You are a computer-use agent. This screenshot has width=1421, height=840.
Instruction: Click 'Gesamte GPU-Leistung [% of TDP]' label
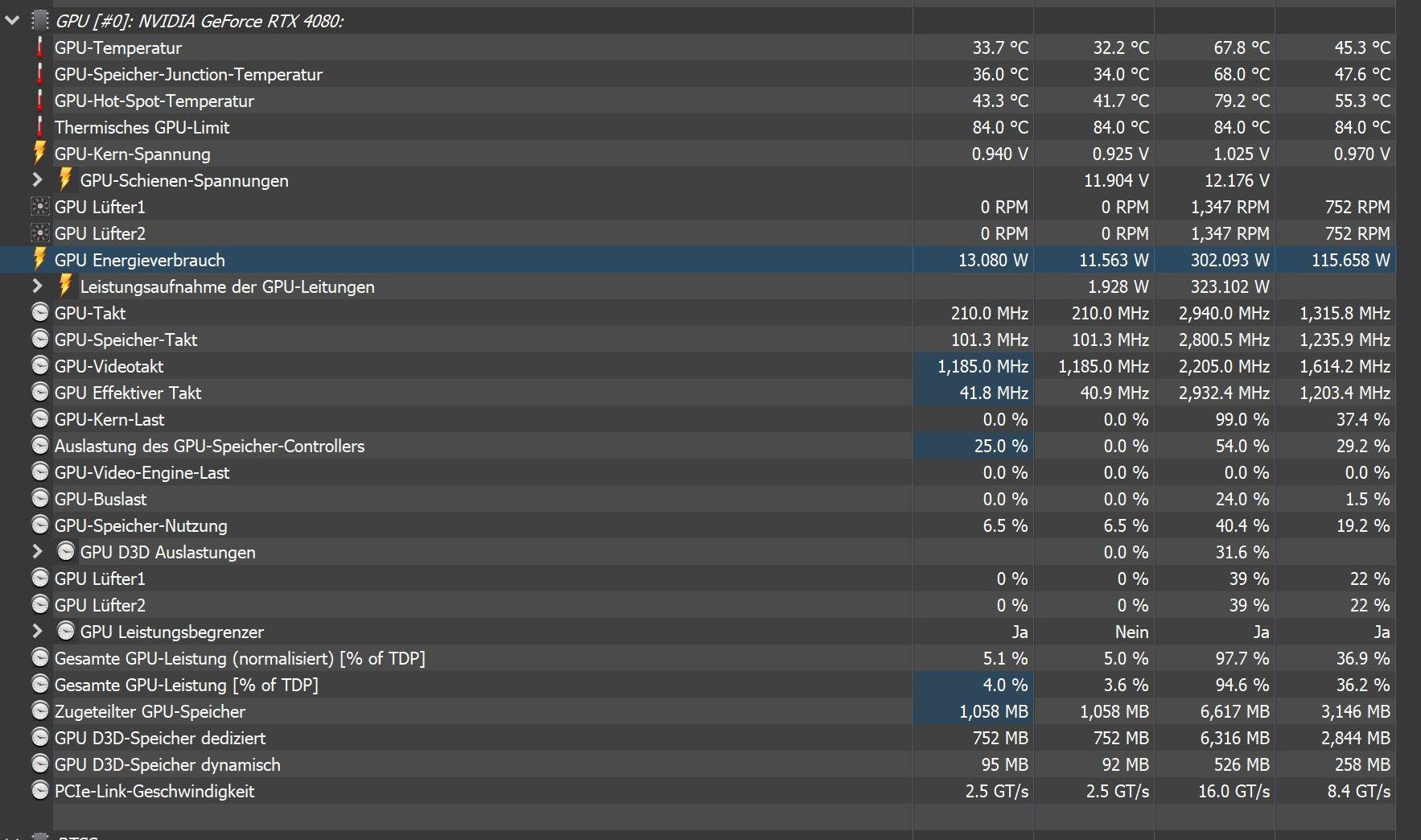pos(187,686)
